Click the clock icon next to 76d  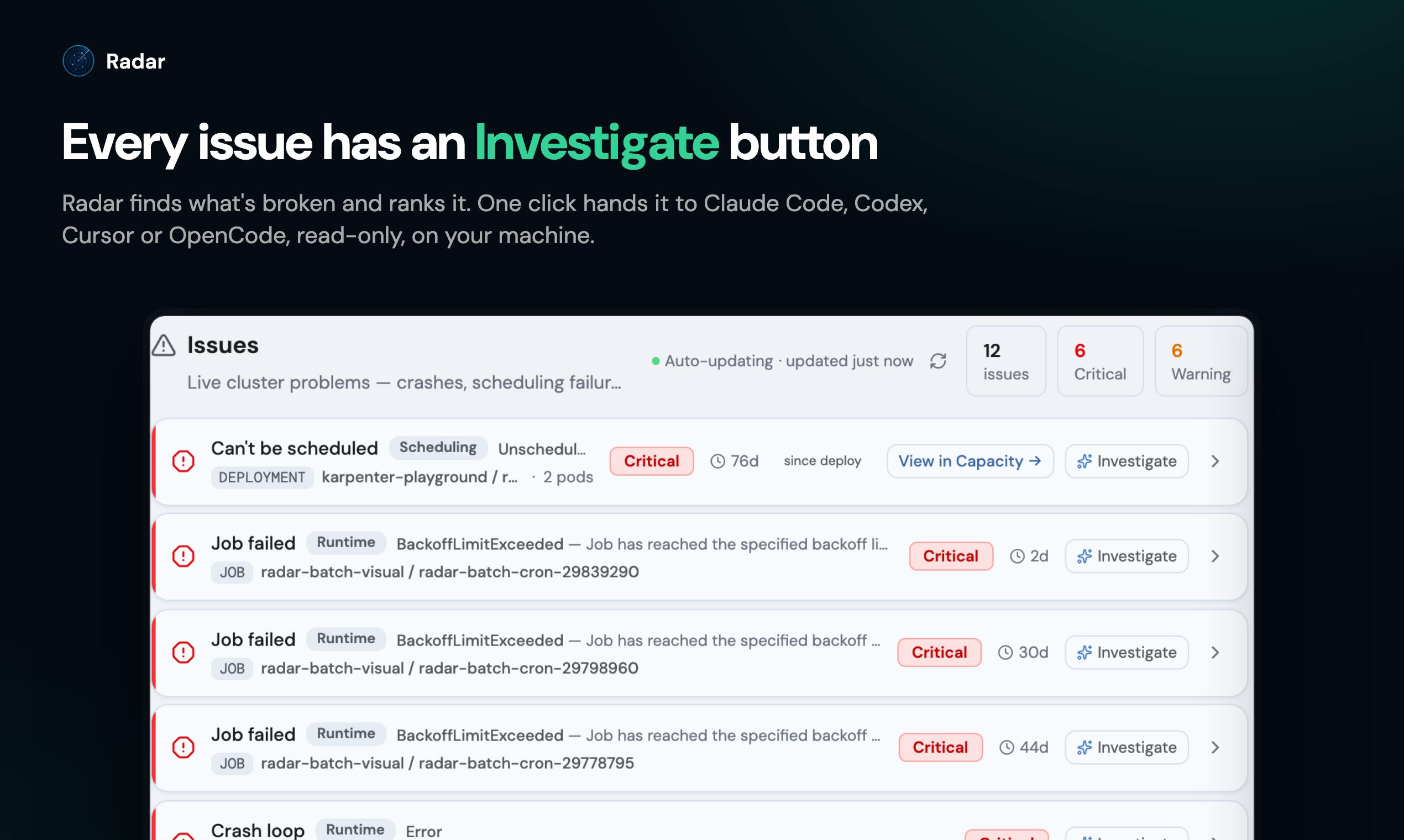point(717,461)
